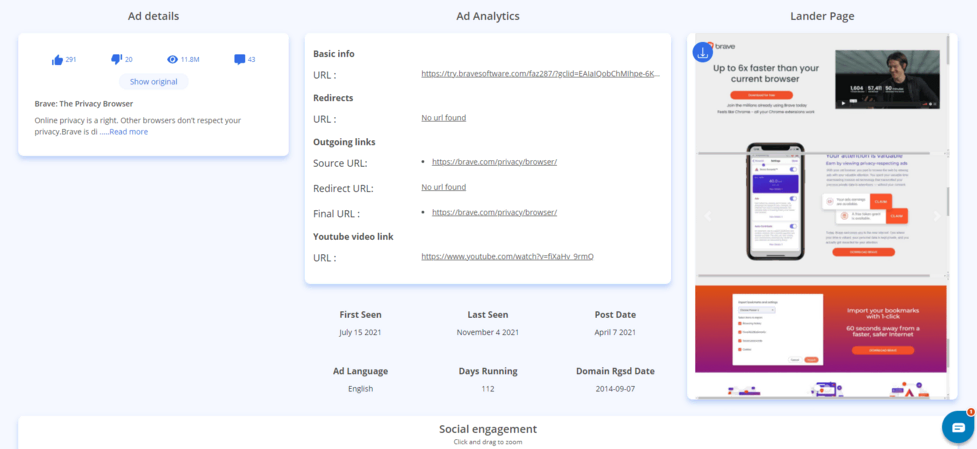Open the try.bravesoftware.com basic info URL
Viewport: 977px width, 449px height.
point(540,73)
